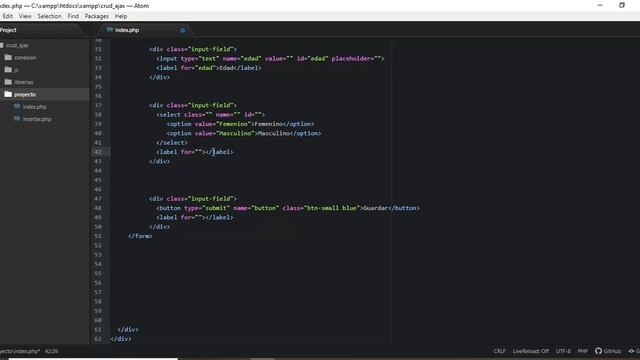Click the closing select tag on line 41
The height and width of the screenshot is (360, 640).
pos(172,142)
